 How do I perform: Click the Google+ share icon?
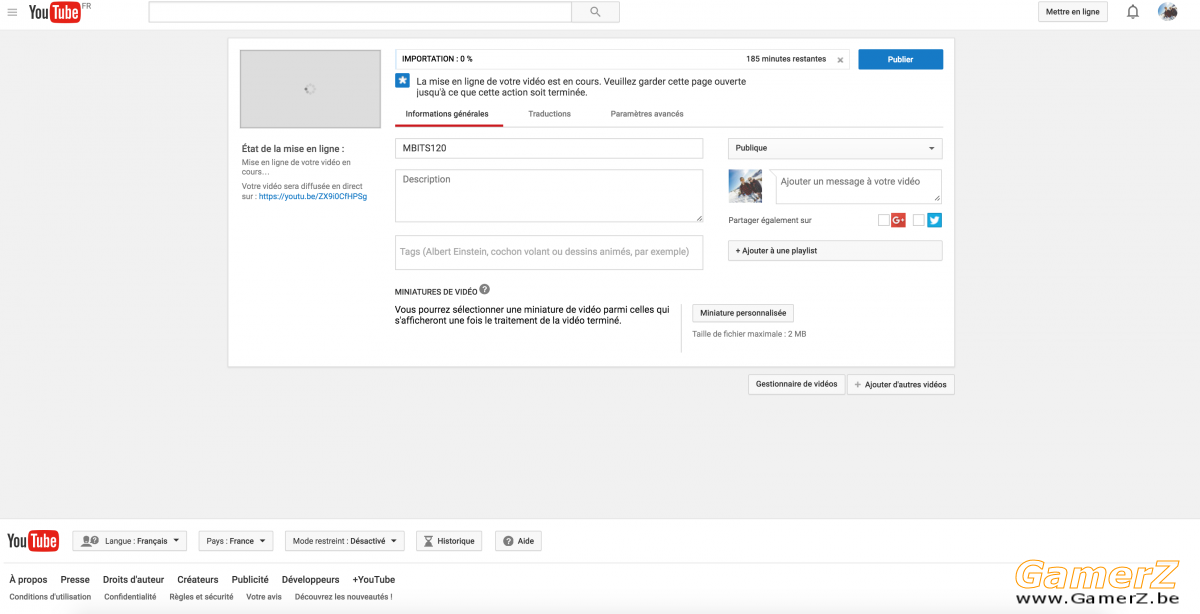(899, 220)
